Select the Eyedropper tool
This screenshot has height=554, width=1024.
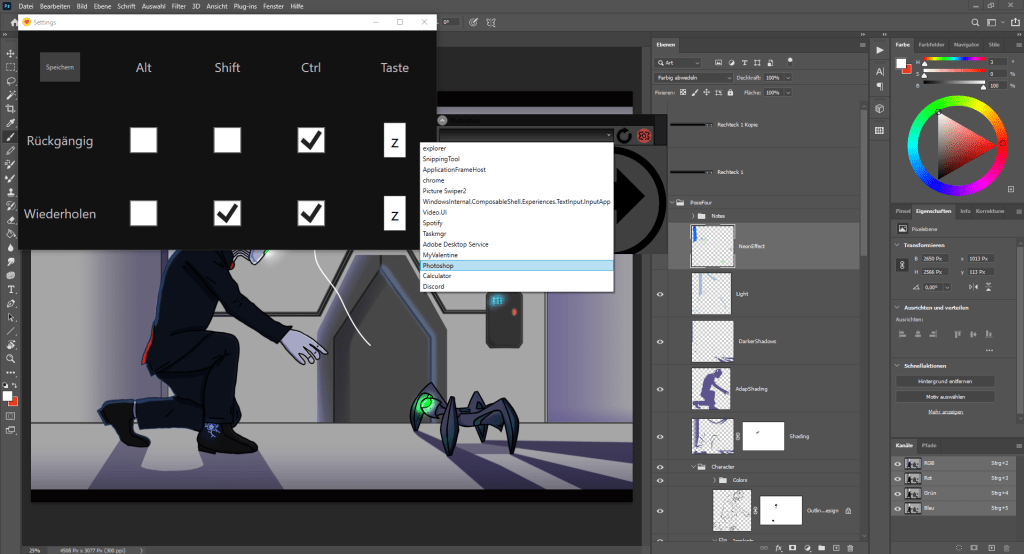pyautogui.click(x=10, y=122)
